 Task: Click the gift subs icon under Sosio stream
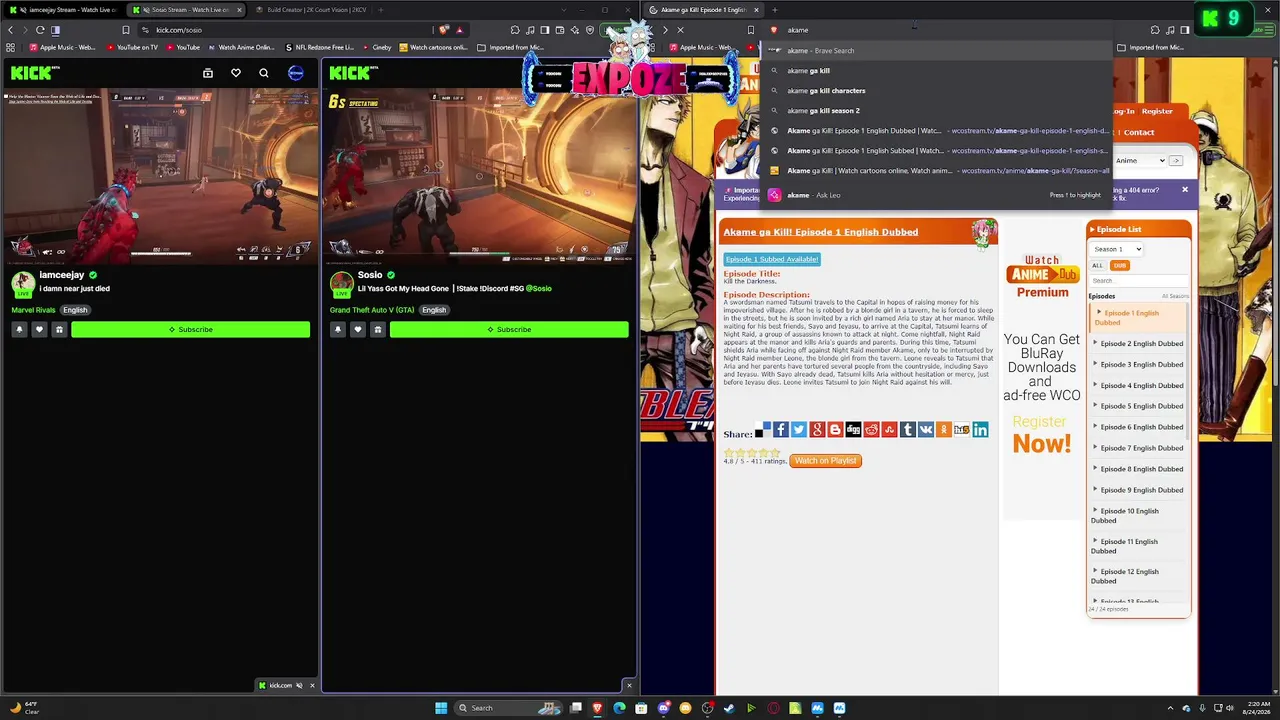pyautogui.click(x=377, y=329)
